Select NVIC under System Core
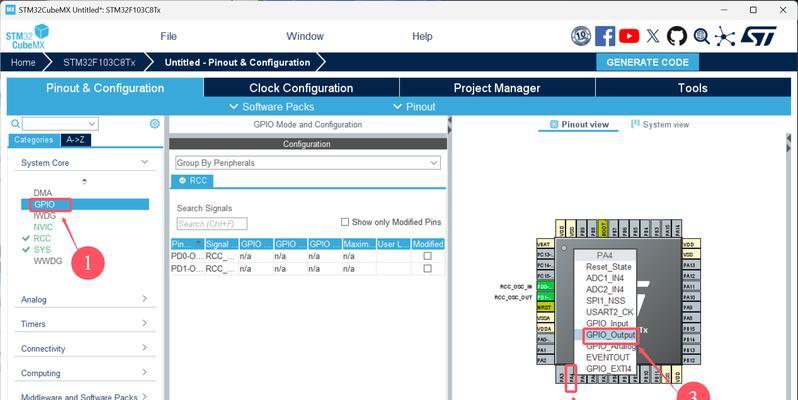Screen dimensions: 798x400 [43, 227]
